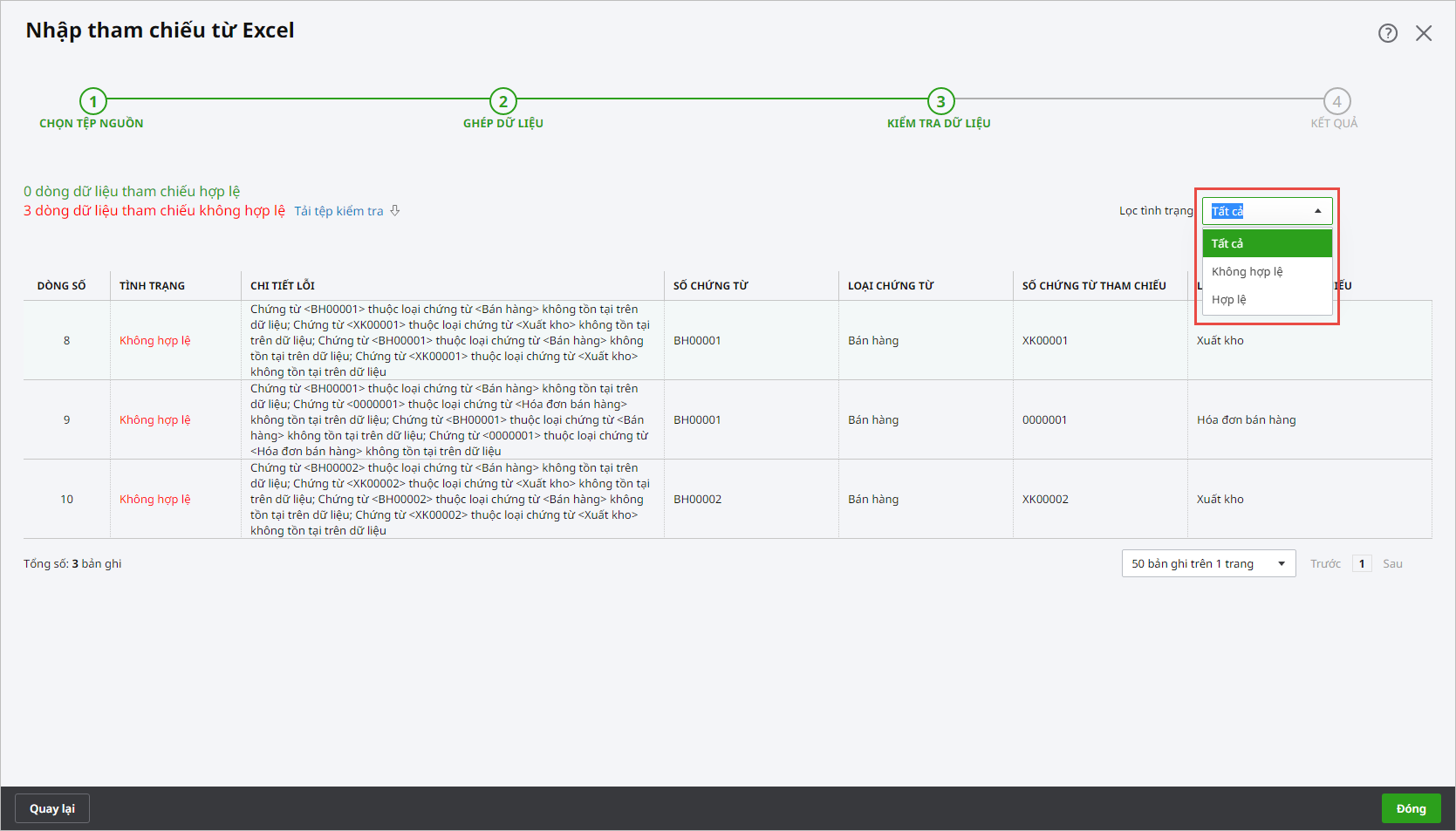Go to previous page with Trước
The width and height of the screenshot is (1456, 831).
tap(1325, 564)
